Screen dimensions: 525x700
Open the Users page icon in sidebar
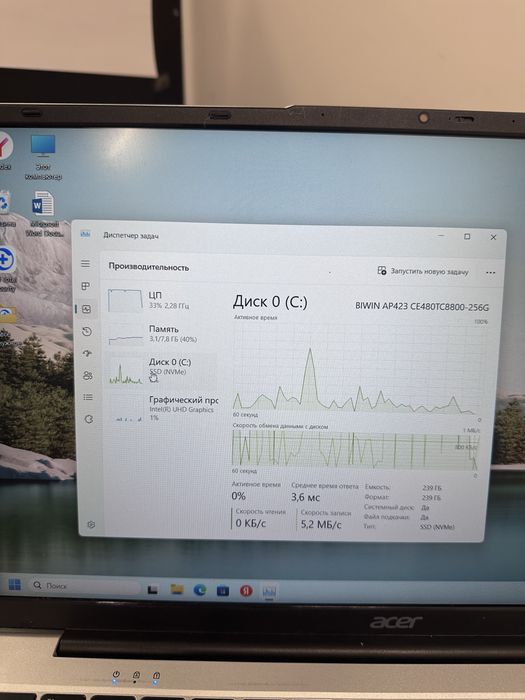click(x=88, y=375)
